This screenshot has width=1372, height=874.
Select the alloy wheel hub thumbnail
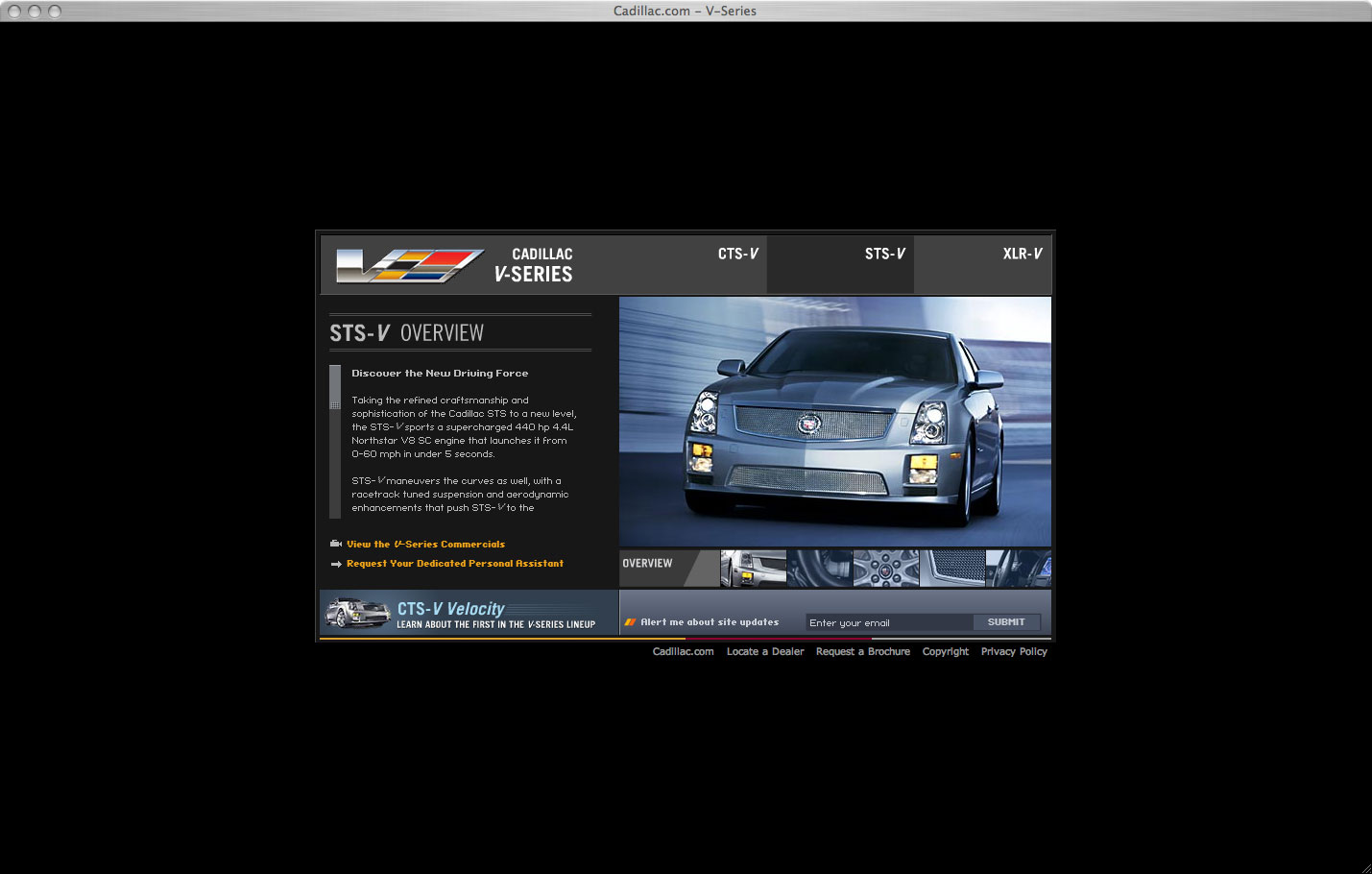tap(886, 568)
